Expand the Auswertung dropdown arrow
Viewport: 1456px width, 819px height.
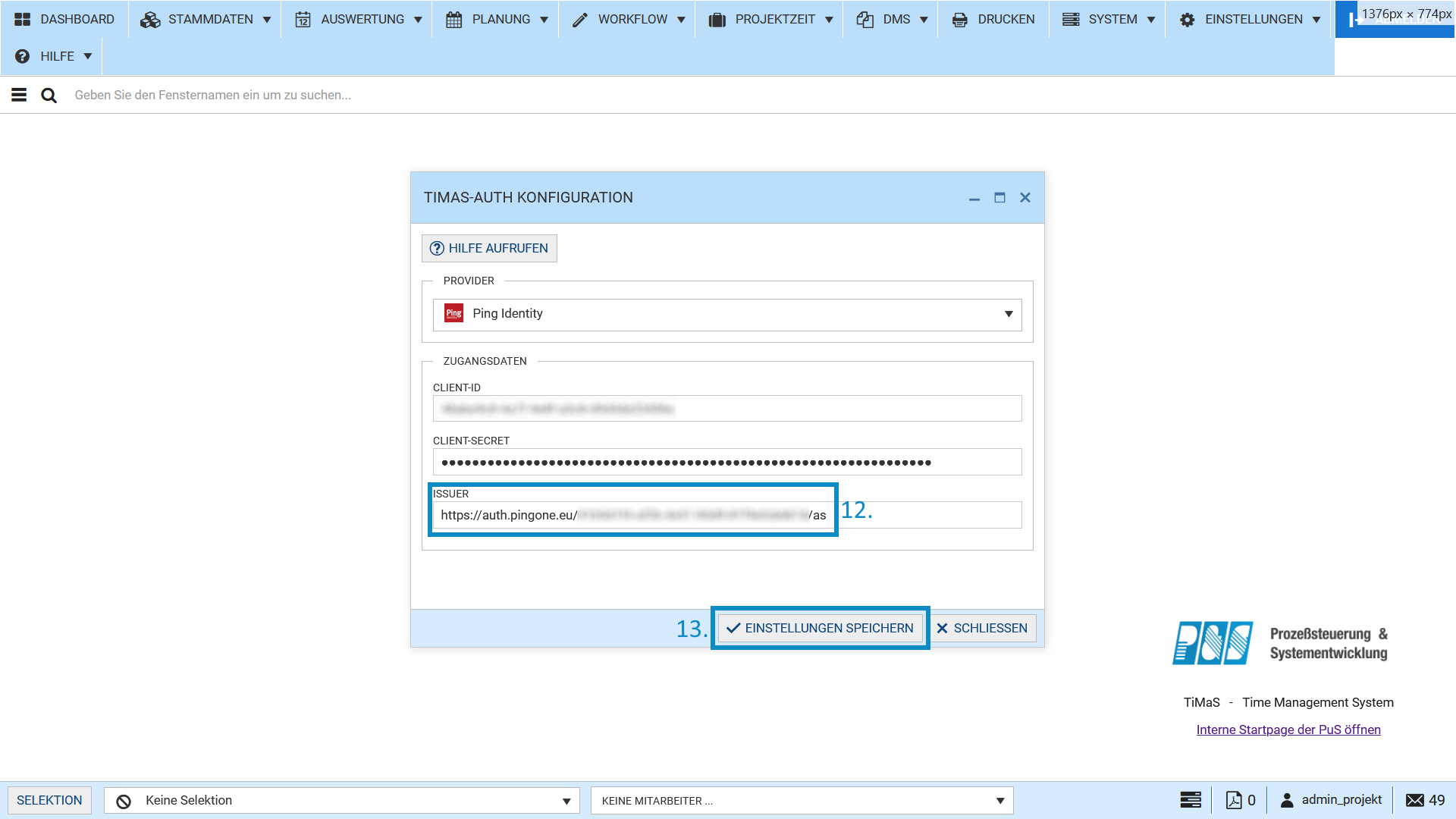pos(418,20)
